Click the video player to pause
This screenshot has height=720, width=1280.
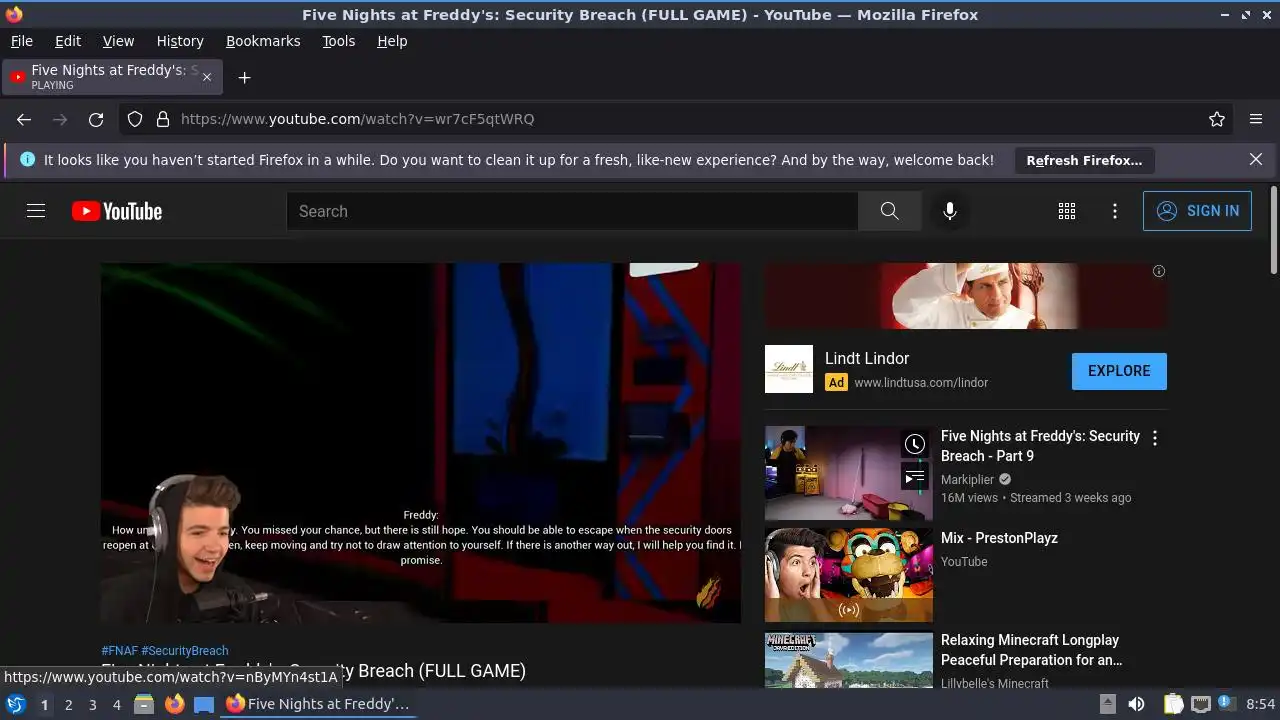pyautogui.click(x=421, y=443)
